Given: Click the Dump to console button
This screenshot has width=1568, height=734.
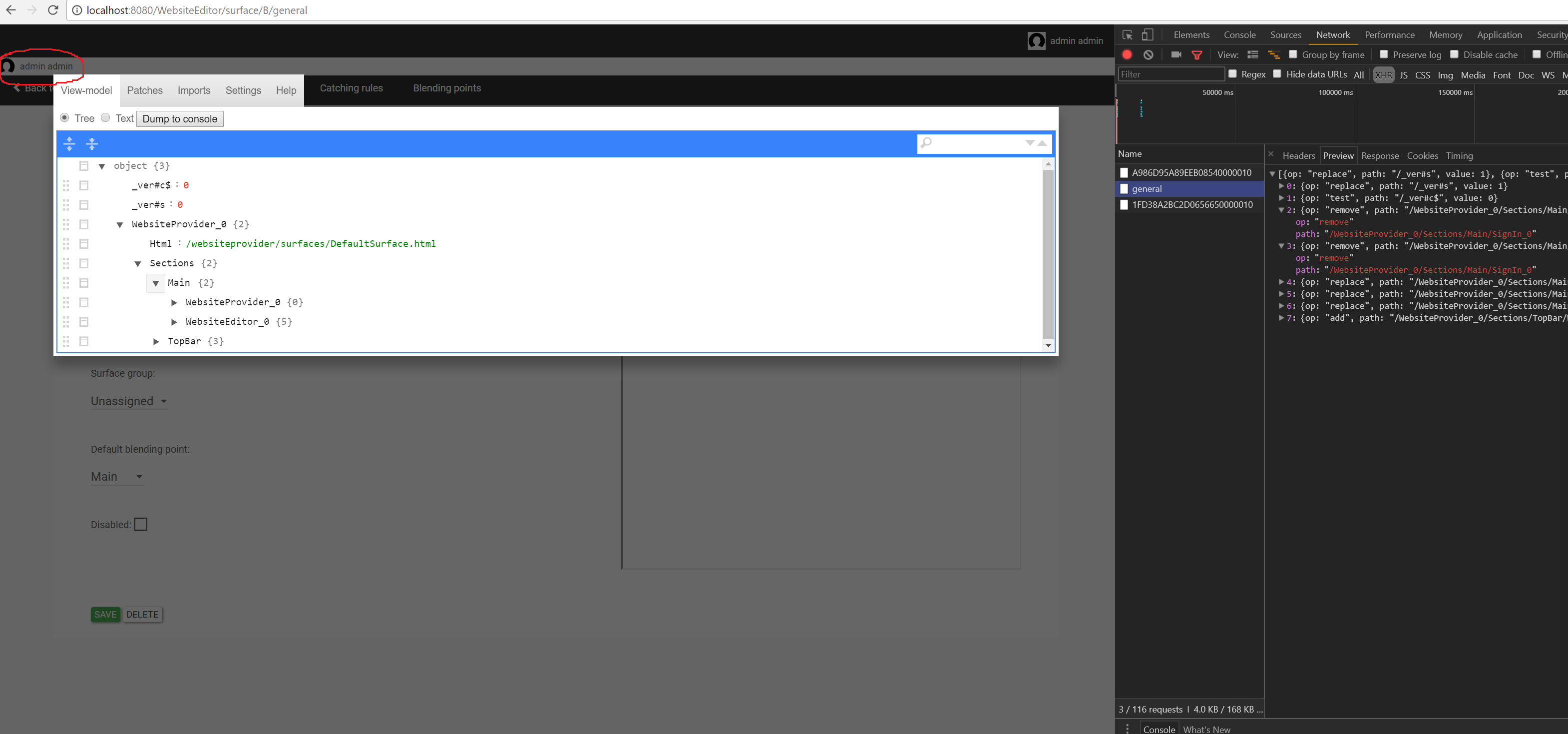Looking at the screenshot, I should 180,118.
